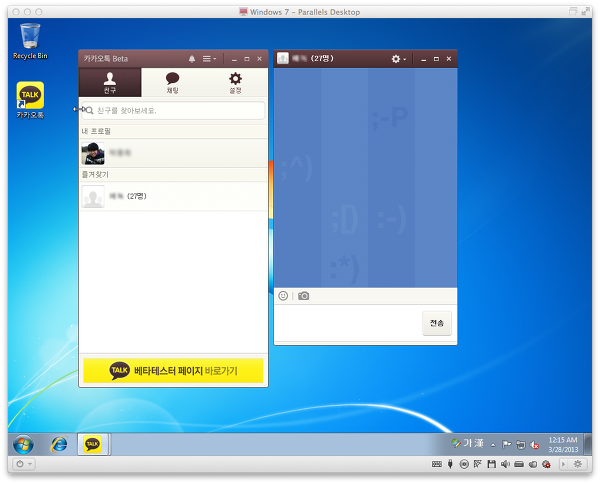Click the notification bell in KakaoTalk title bar
The height and width of the screenshot is (484, 600).
pos(192,59)
